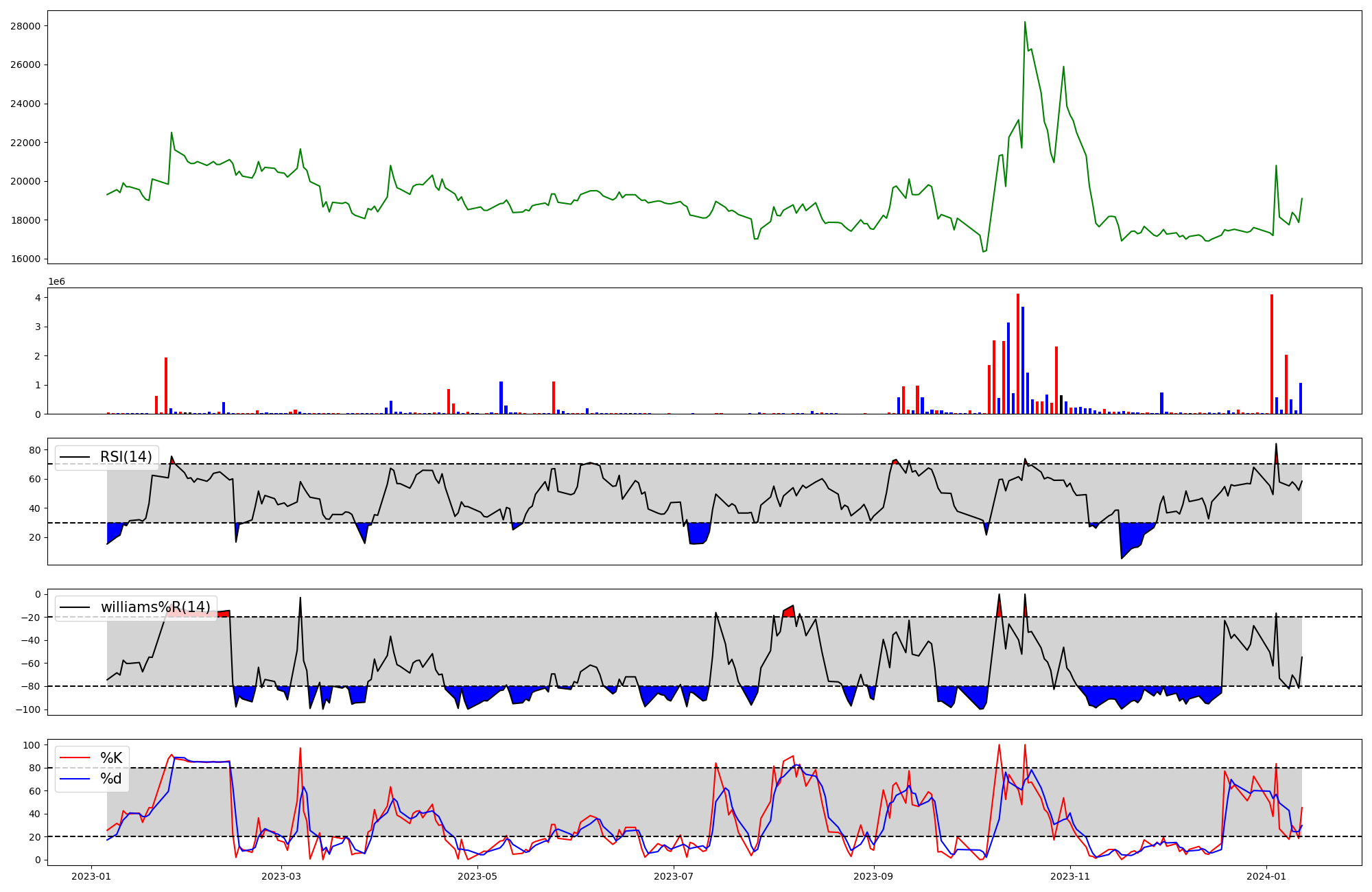Click the blue %d legend line sample
The height and width of the screenshot is (892, 1372).
pyautogui.click(x=75, y=779)
